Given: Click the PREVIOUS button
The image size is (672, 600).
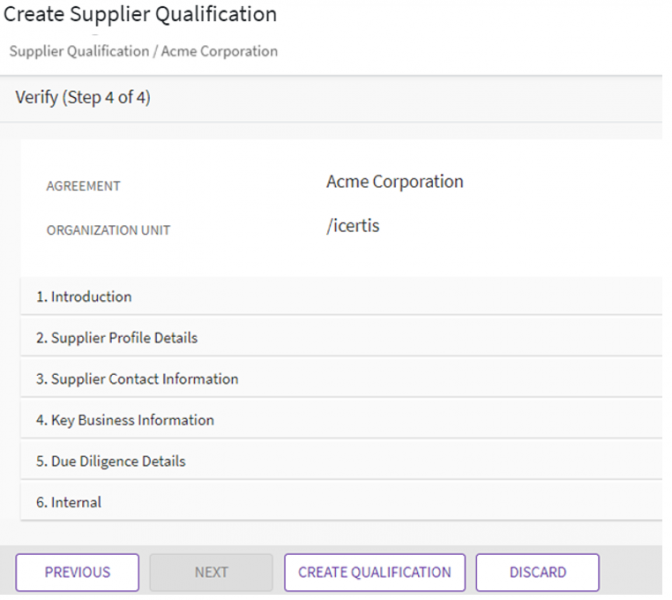Looking at the screenshot, I should [x=77, y=573].
